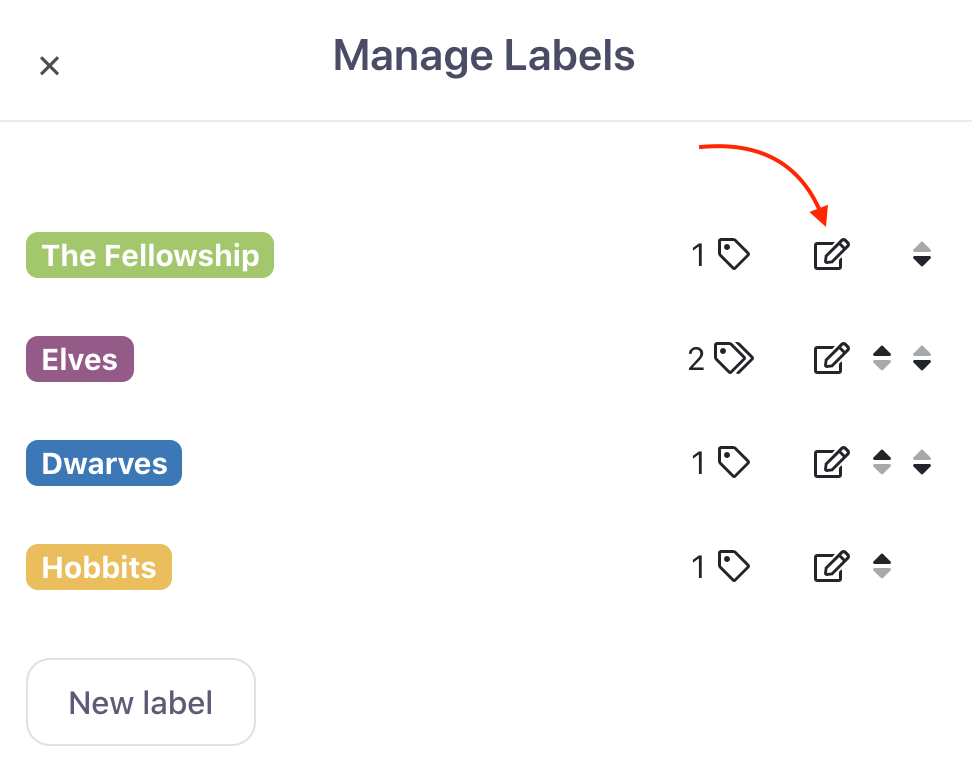View the tag count for Dwarves
Screen dimensions: 972x782
(x=720, y=462)
